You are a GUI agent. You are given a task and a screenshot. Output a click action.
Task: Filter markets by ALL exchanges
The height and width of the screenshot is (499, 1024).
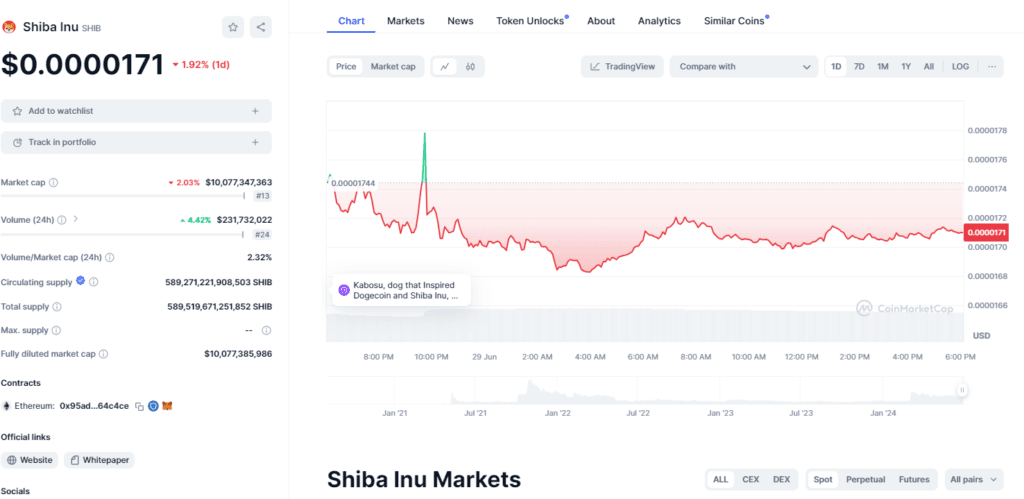coord(720,479)
